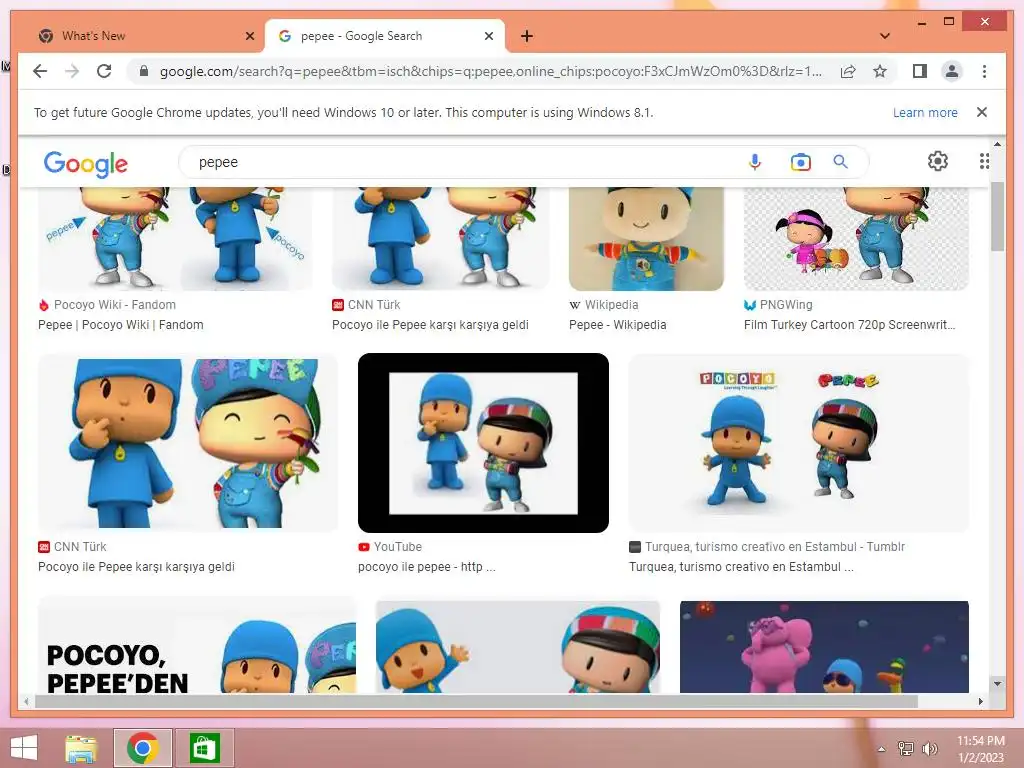Screen dimensions: 1024x768
Task: Open Google quick settings gear
Action: pyautogui.click(x=938, y=161)
